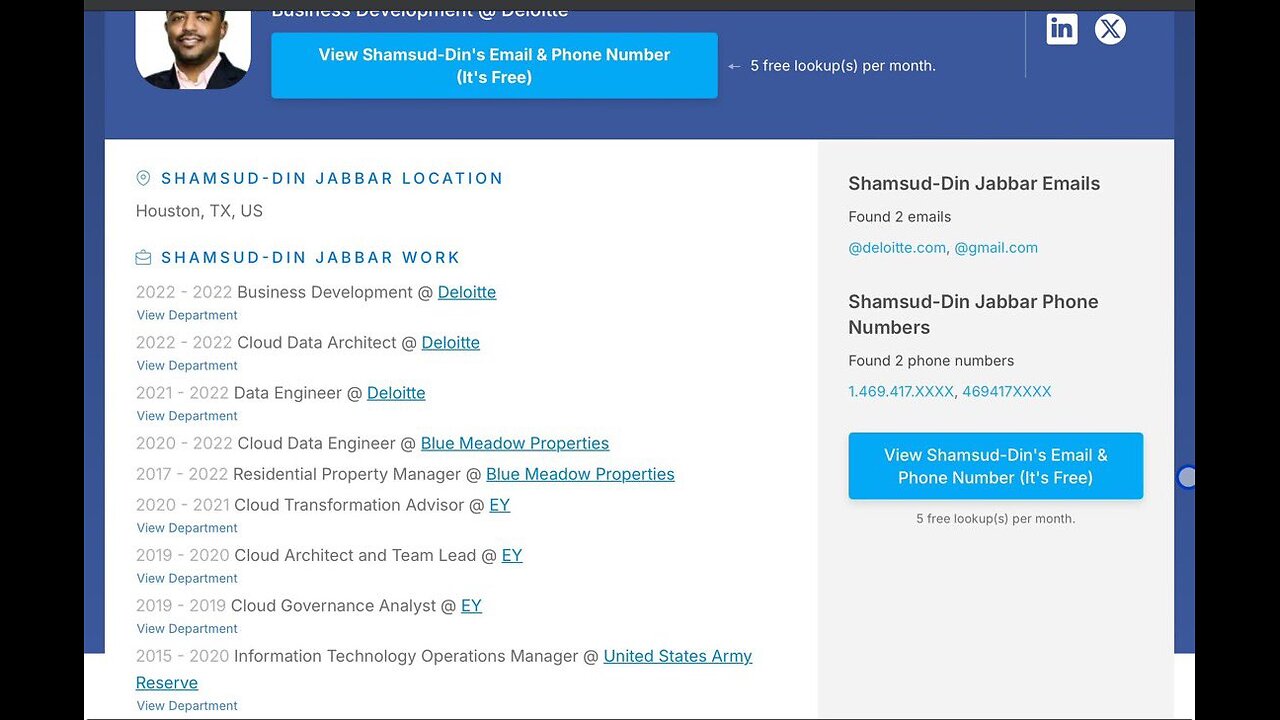Click the Found 2 emails text
Screen dimensions: 1280x720
pos(900,217)
